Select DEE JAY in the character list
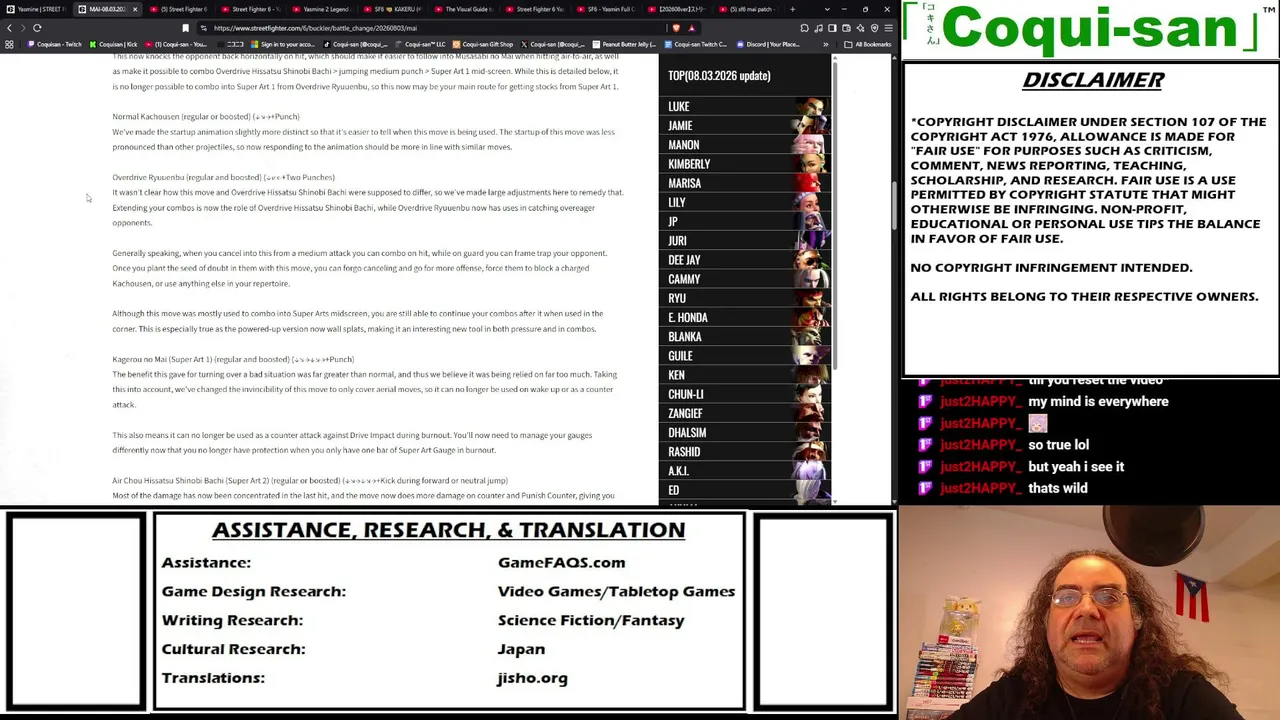The height and width of the screenshot is (720, 1280). point(746,260)
